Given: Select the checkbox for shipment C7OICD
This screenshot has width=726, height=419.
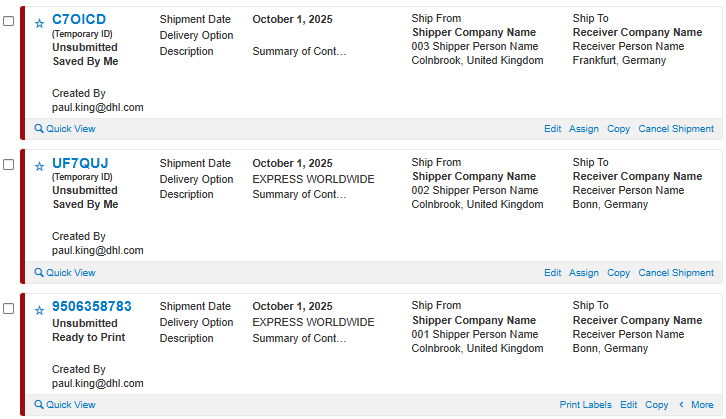Looking at the screenshot, I should pyautogui.click(x=9, y=21).
